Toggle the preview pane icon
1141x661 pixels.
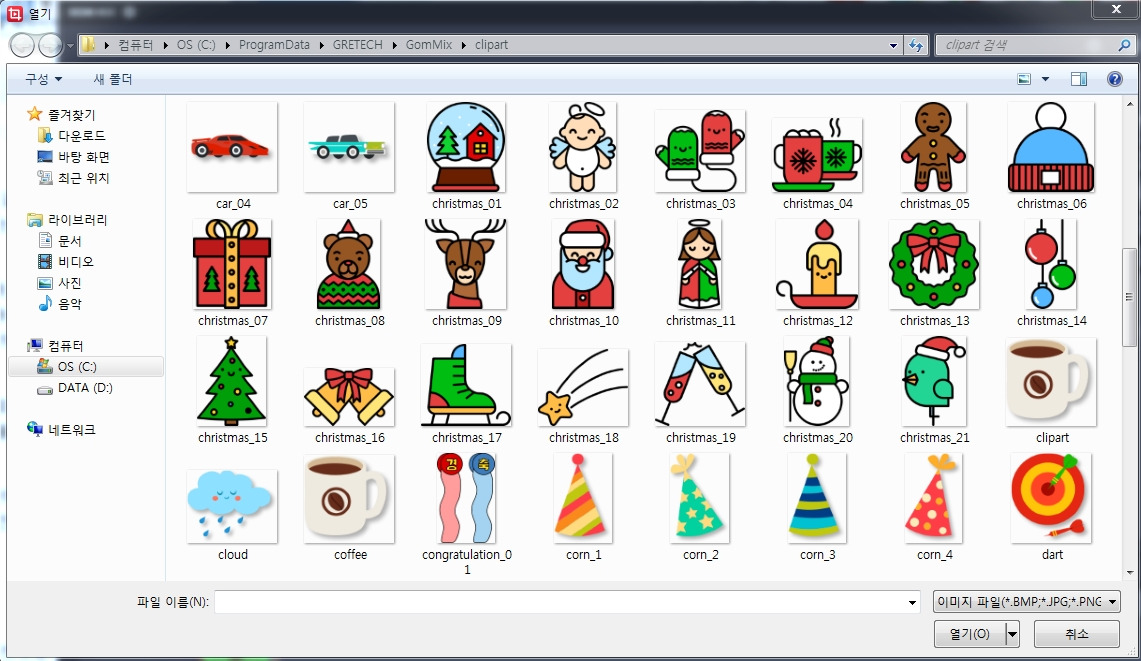click(1078, 79)
